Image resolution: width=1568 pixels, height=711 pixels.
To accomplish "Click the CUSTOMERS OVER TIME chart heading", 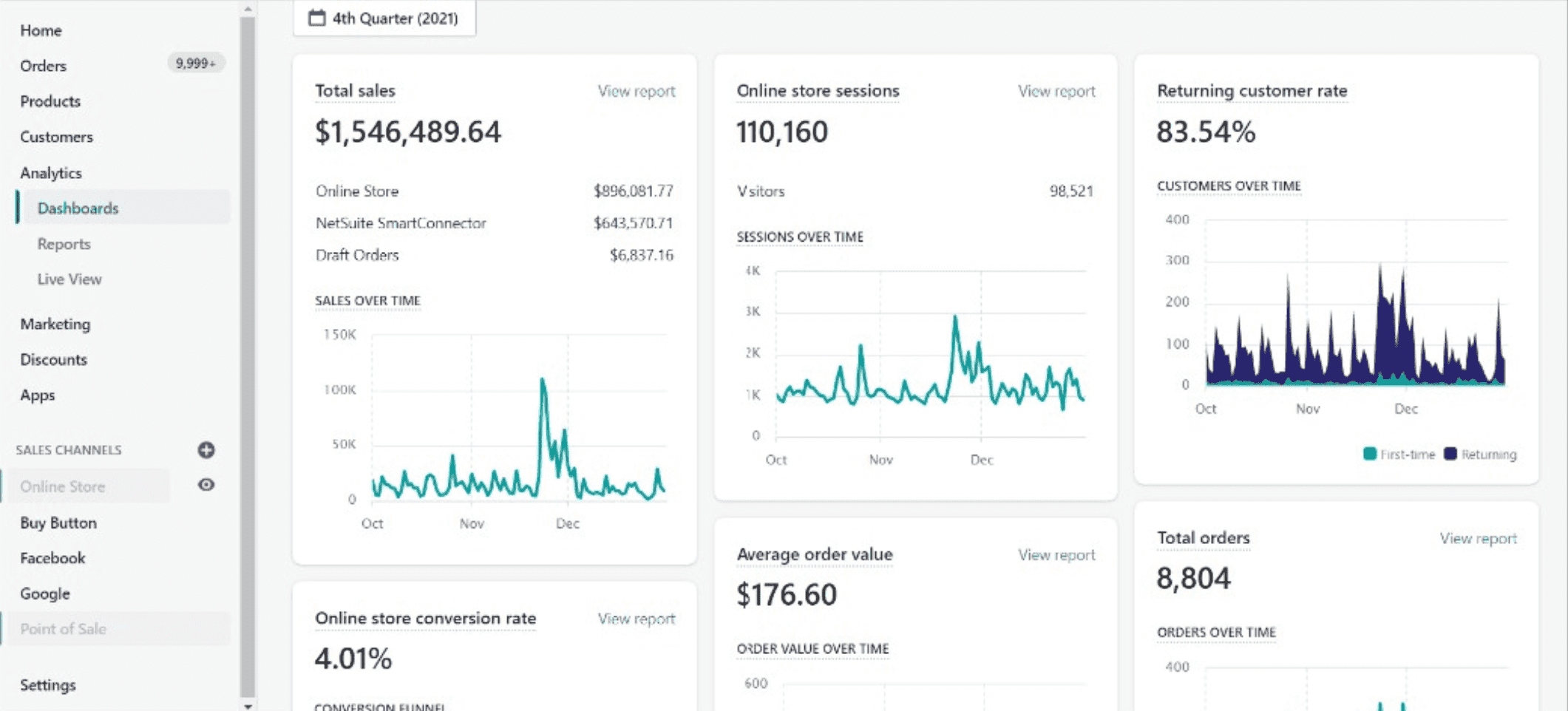I will [1229, 186].
